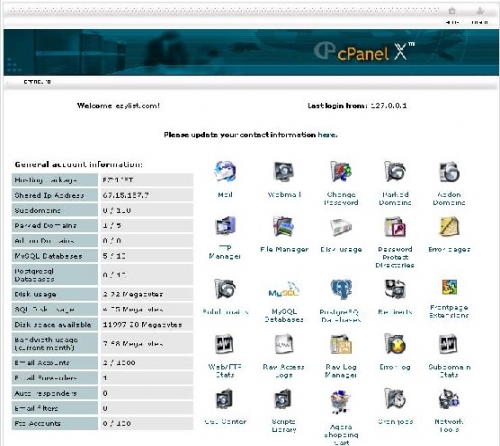Click the 'Welcome ezylist.com!' text

[118, 106]
